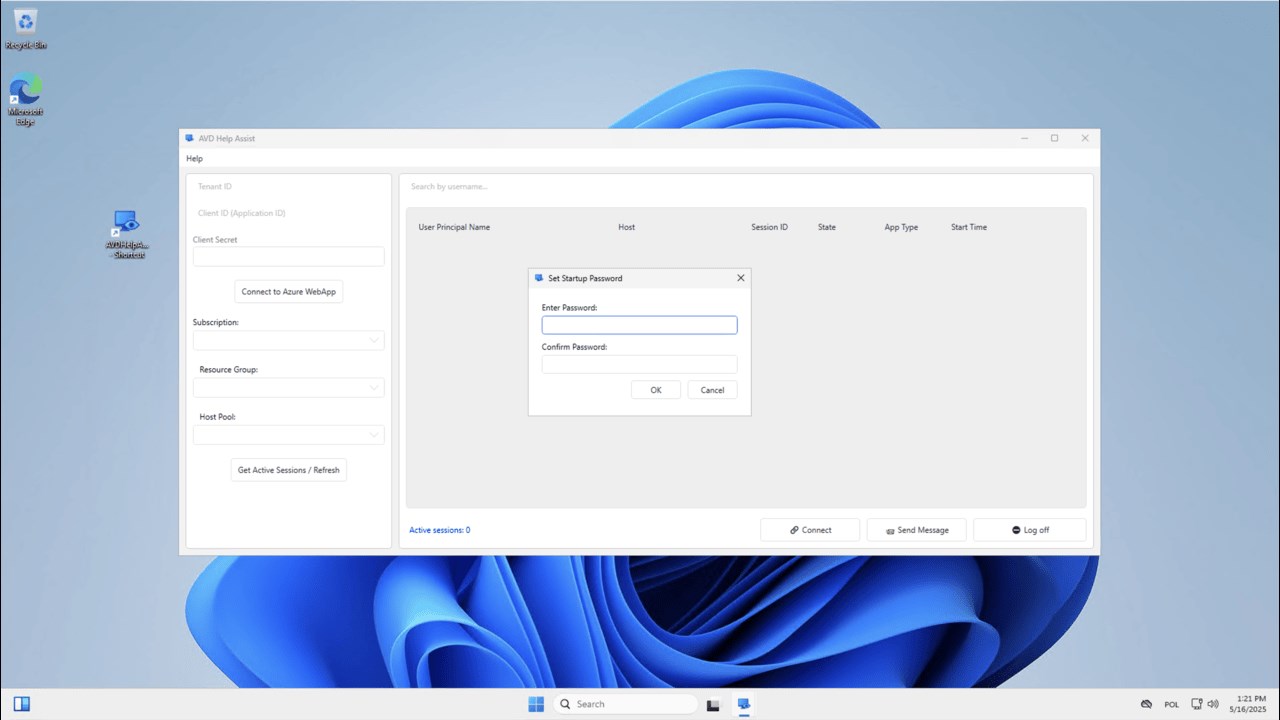Click Connect to Azure WebApp button
Image resolution: width=1280 pixels, height=720 pixels.
click(289, 292)
